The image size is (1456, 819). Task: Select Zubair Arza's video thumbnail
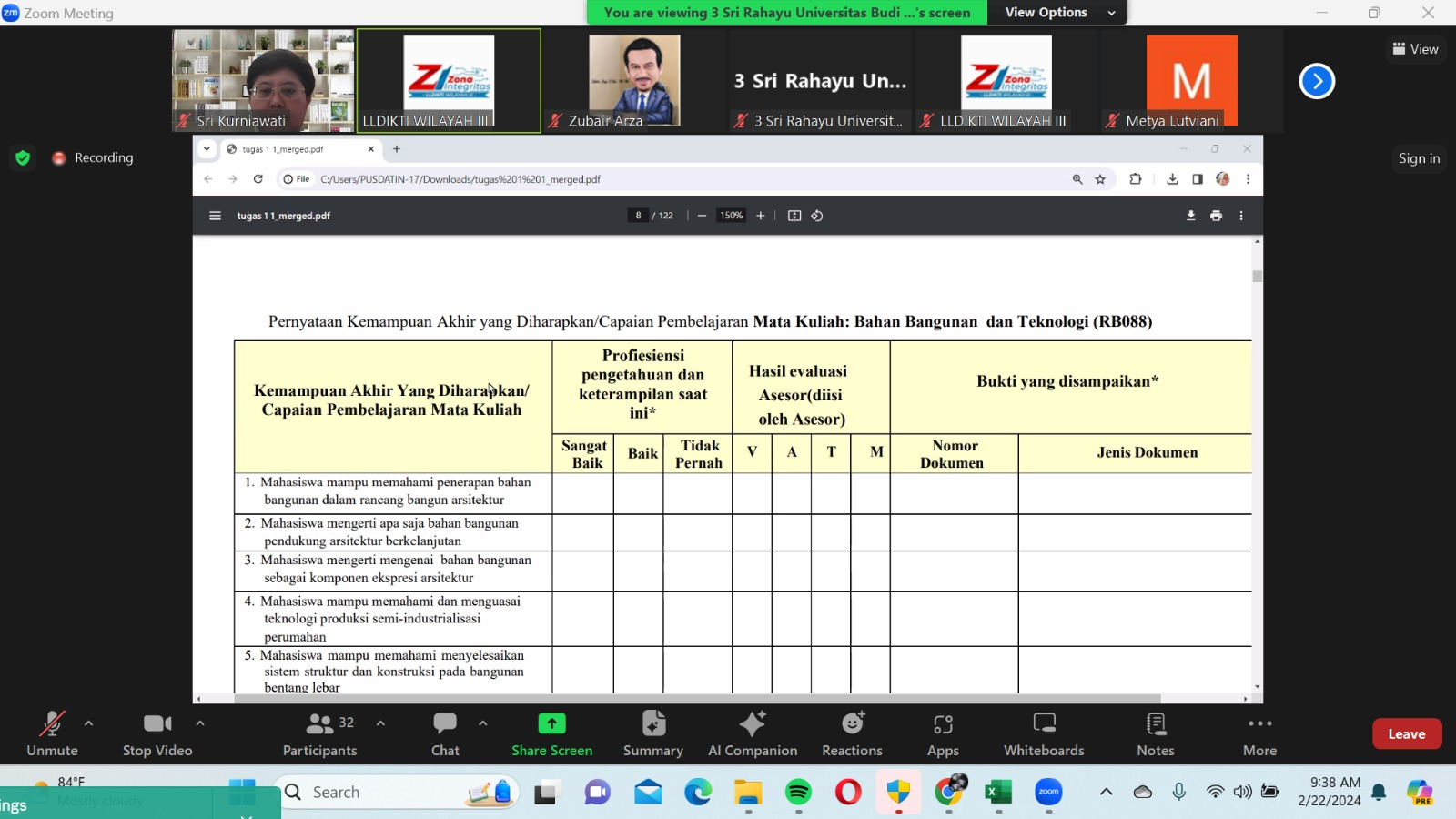tap(634, 81)
